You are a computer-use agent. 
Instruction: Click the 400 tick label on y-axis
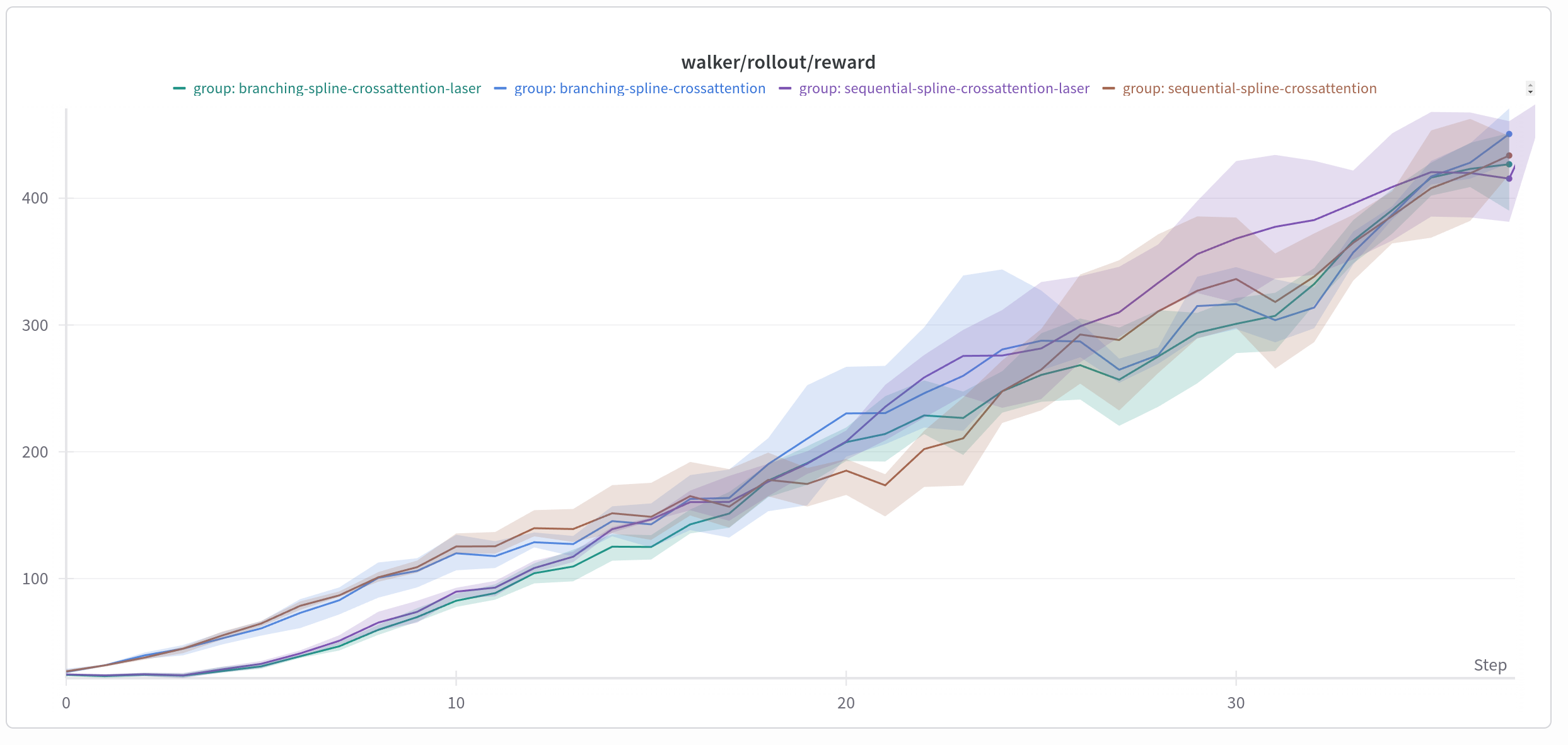[35, 199]
